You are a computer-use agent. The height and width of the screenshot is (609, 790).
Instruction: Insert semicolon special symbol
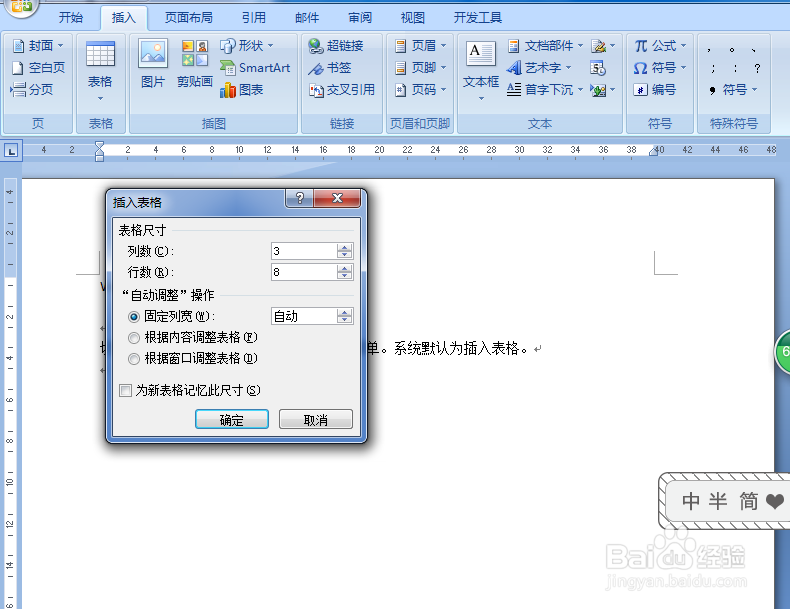712,68
